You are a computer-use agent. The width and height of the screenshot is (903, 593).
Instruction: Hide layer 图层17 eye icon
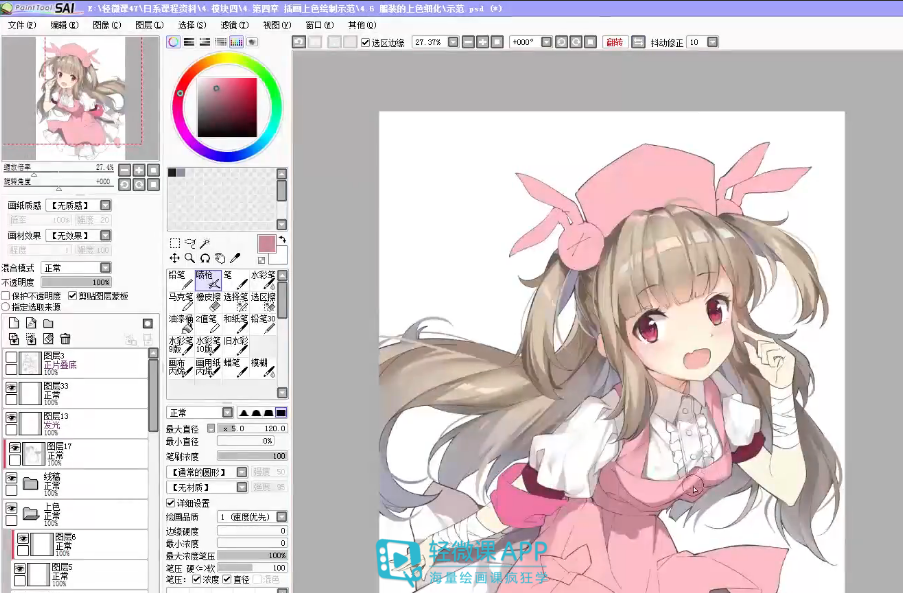[x=15, y=448]
